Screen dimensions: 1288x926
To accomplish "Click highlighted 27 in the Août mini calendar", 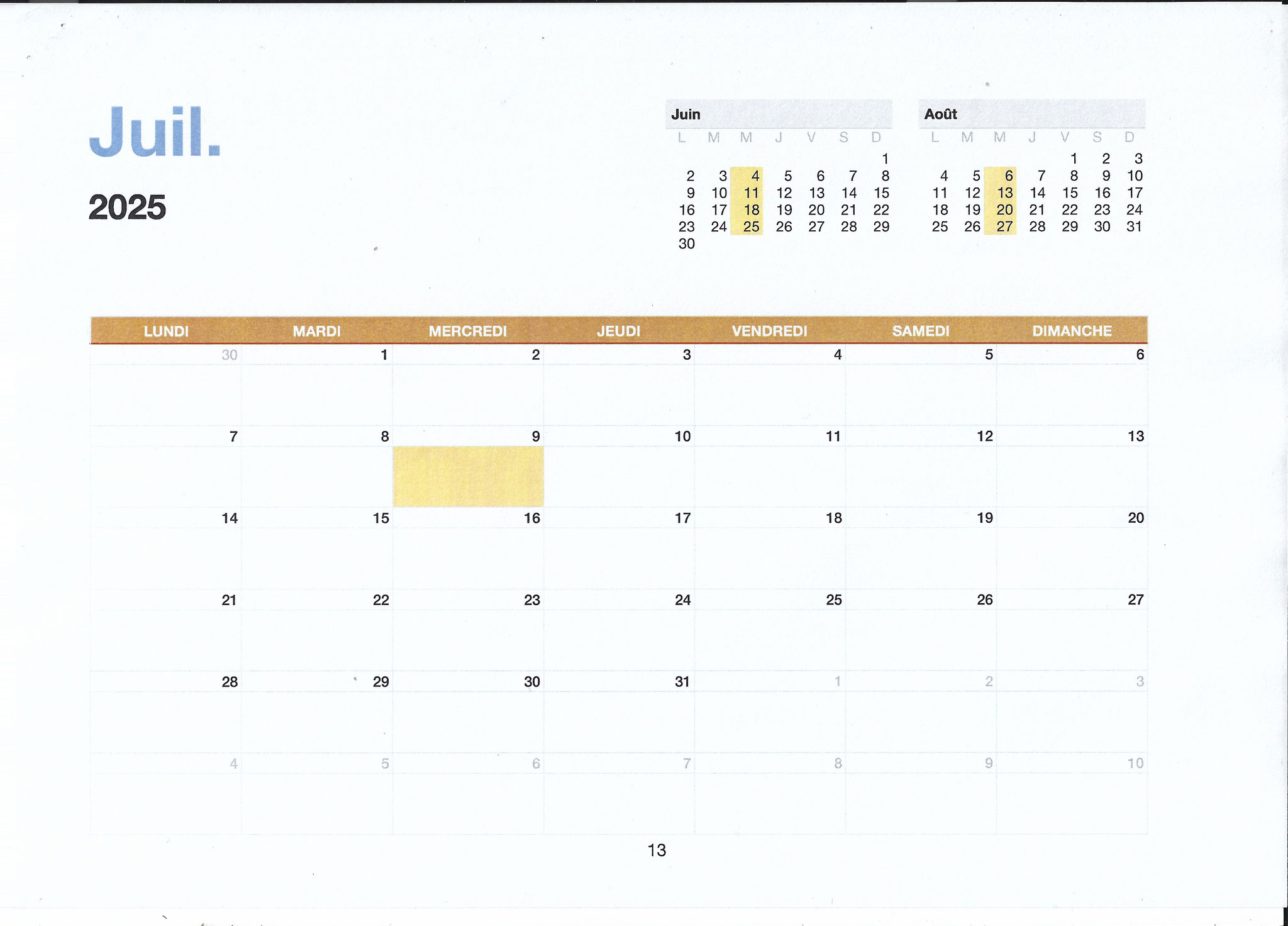I will point(1005,227).
